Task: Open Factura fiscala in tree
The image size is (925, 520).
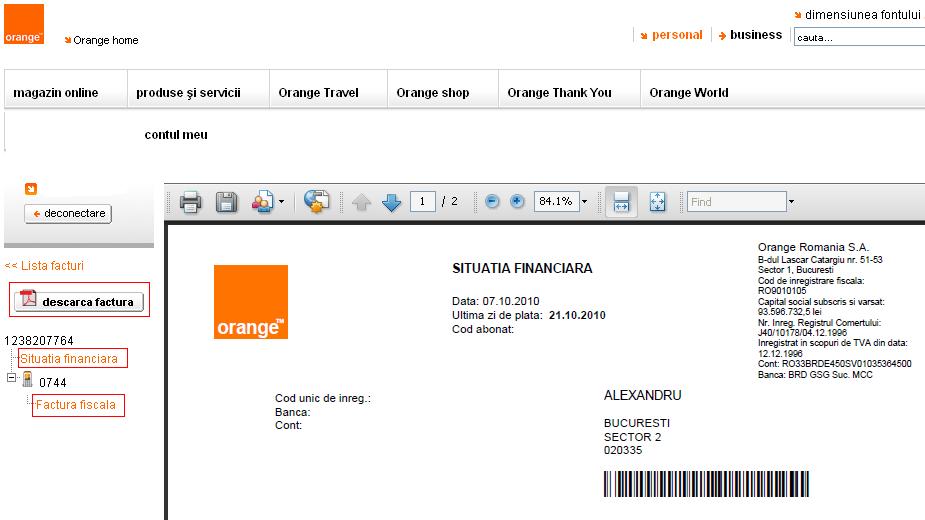Action: (76, 405)
